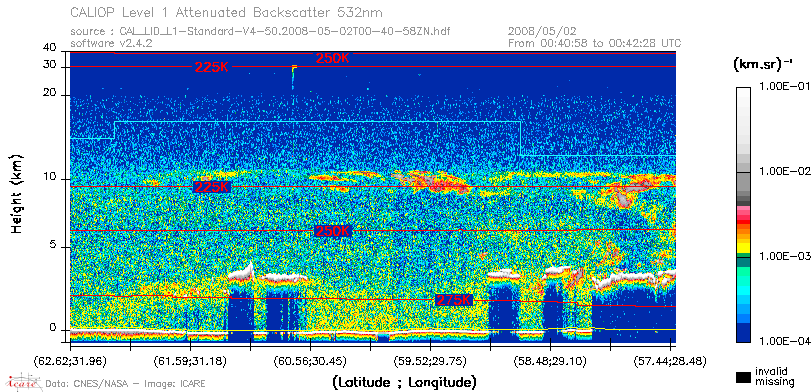Click the x-axis label '(58.48;29.10)'
The height and width of the screenshot is (392, 811).
coord(551,360)
